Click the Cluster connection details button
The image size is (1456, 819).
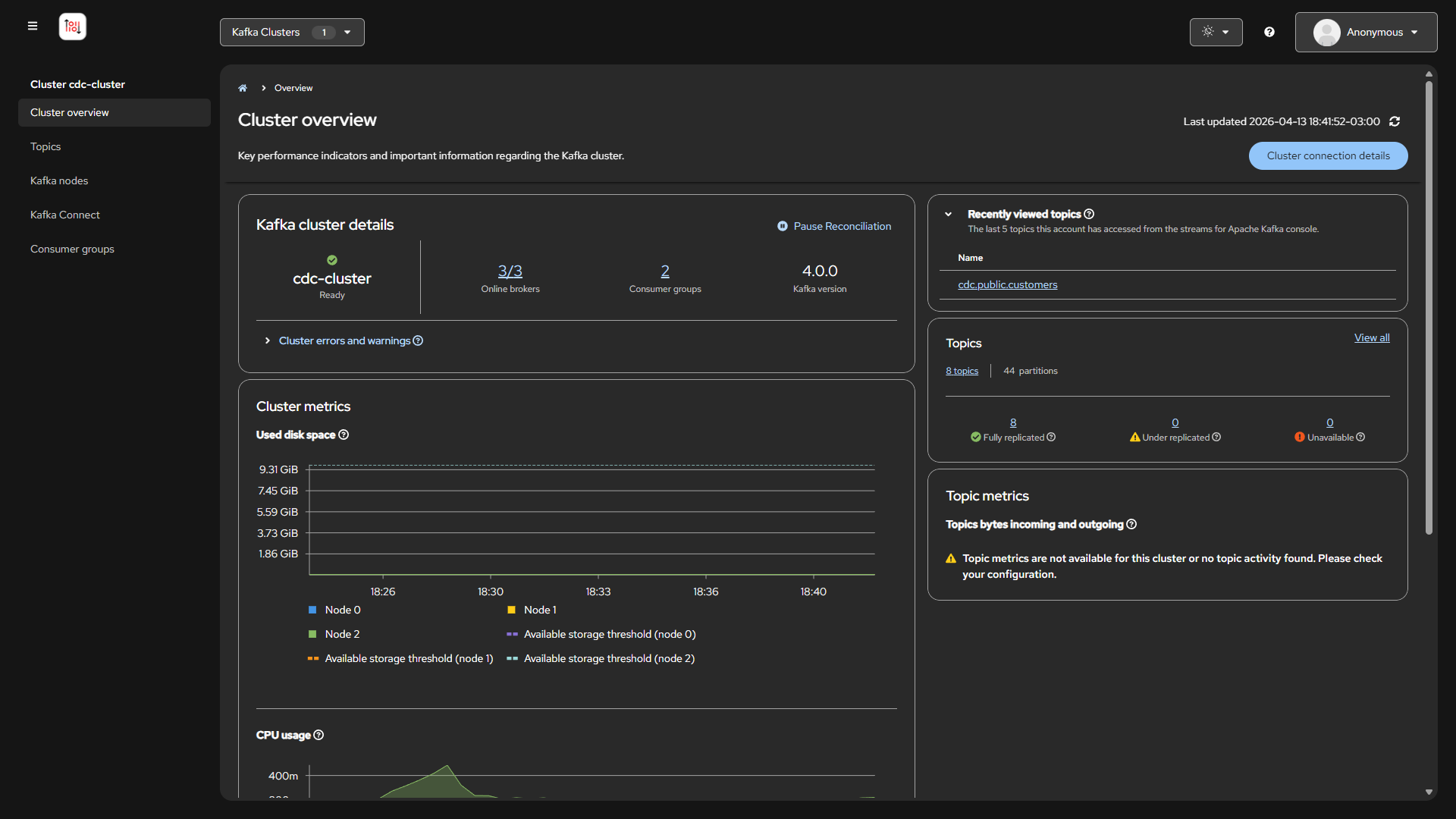tap(1328, 155)
